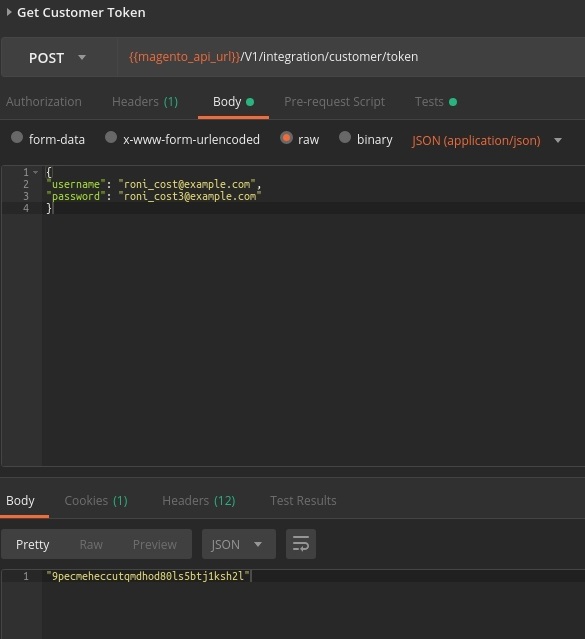Open the Pre-request Script tab
585x639 pixels.
pyautogui.click(x=334, y=101)
